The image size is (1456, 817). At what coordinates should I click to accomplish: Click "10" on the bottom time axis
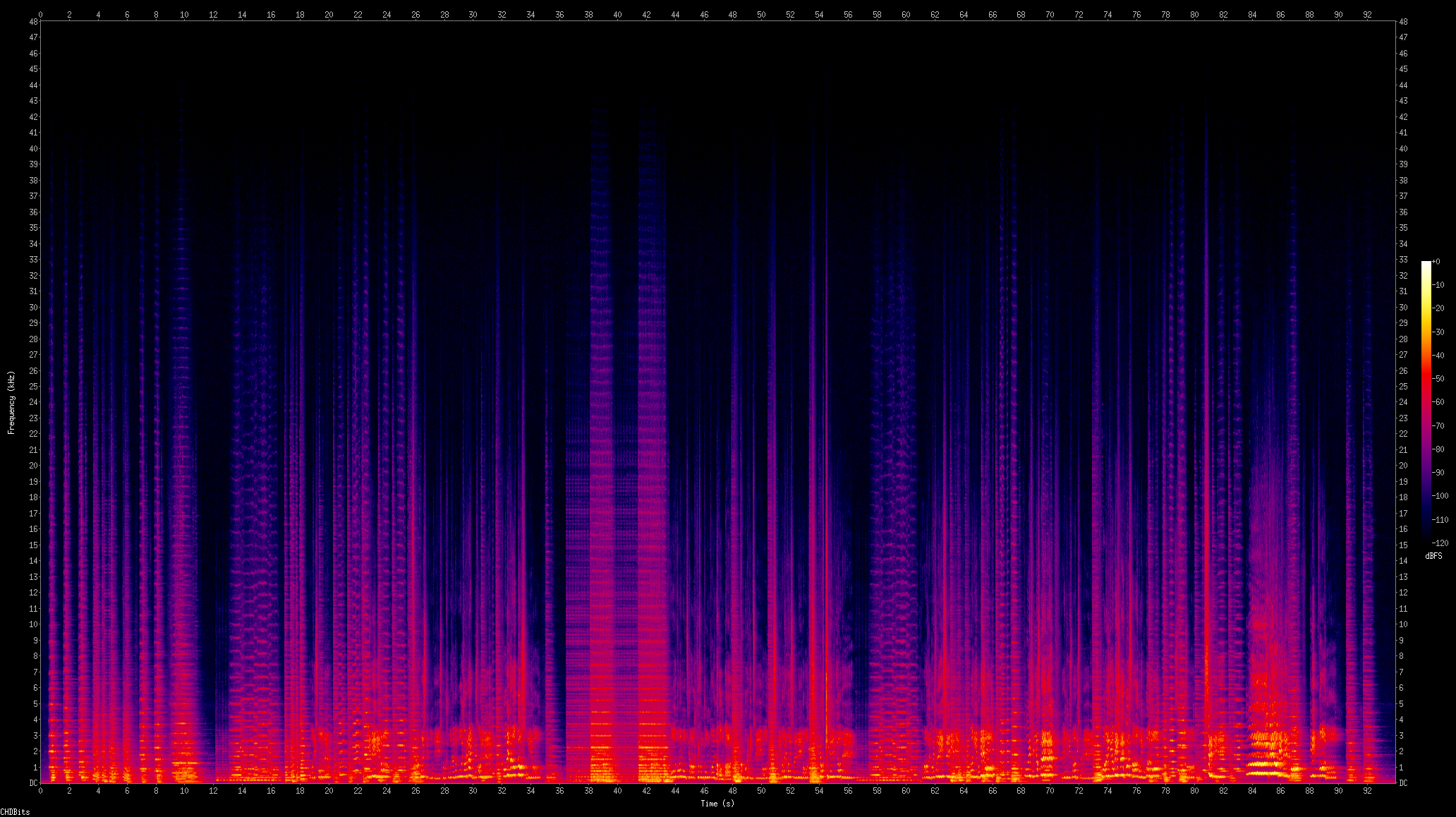click(184, 791)
